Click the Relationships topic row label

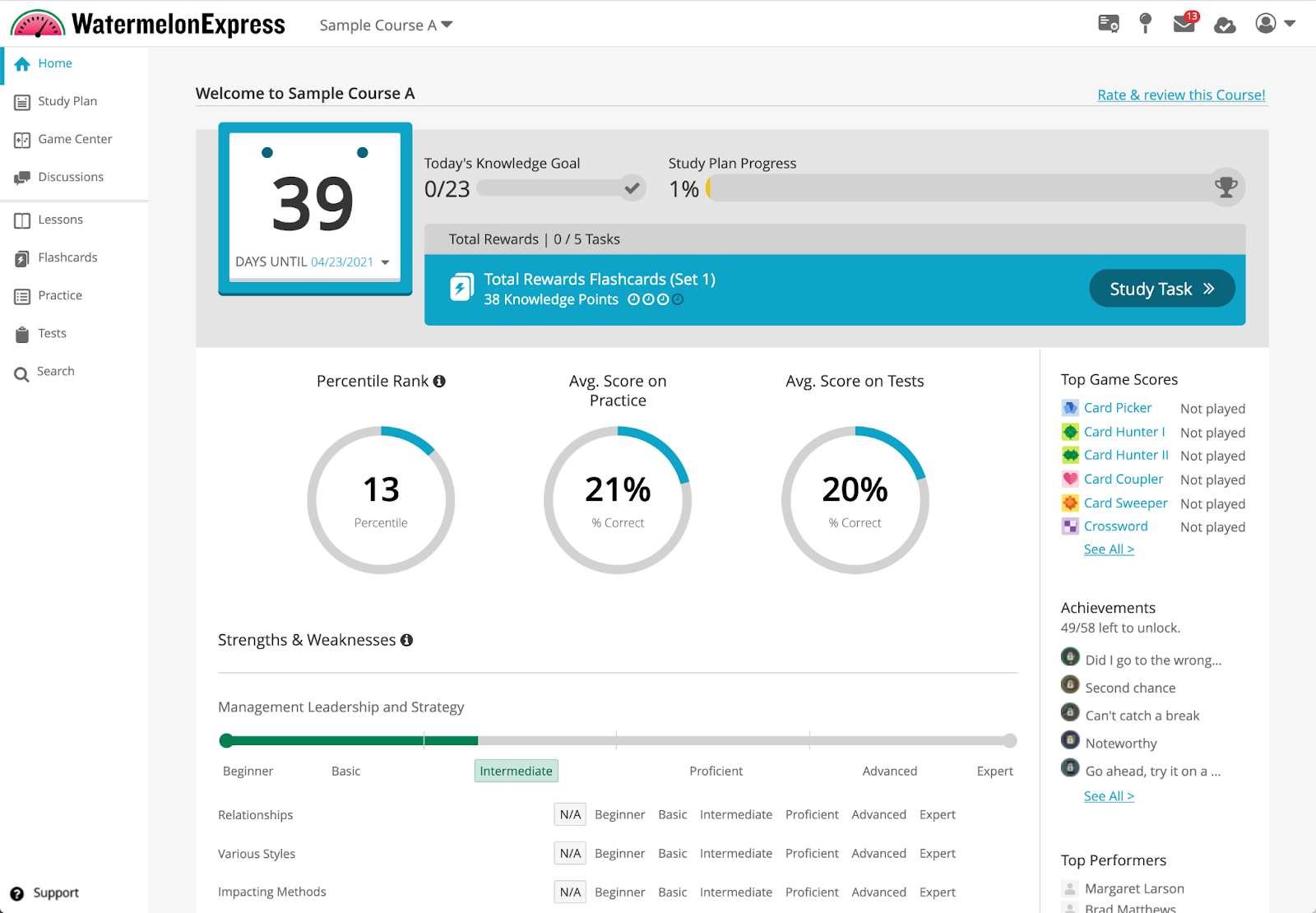pyautogui.click(x=255, y=816)
